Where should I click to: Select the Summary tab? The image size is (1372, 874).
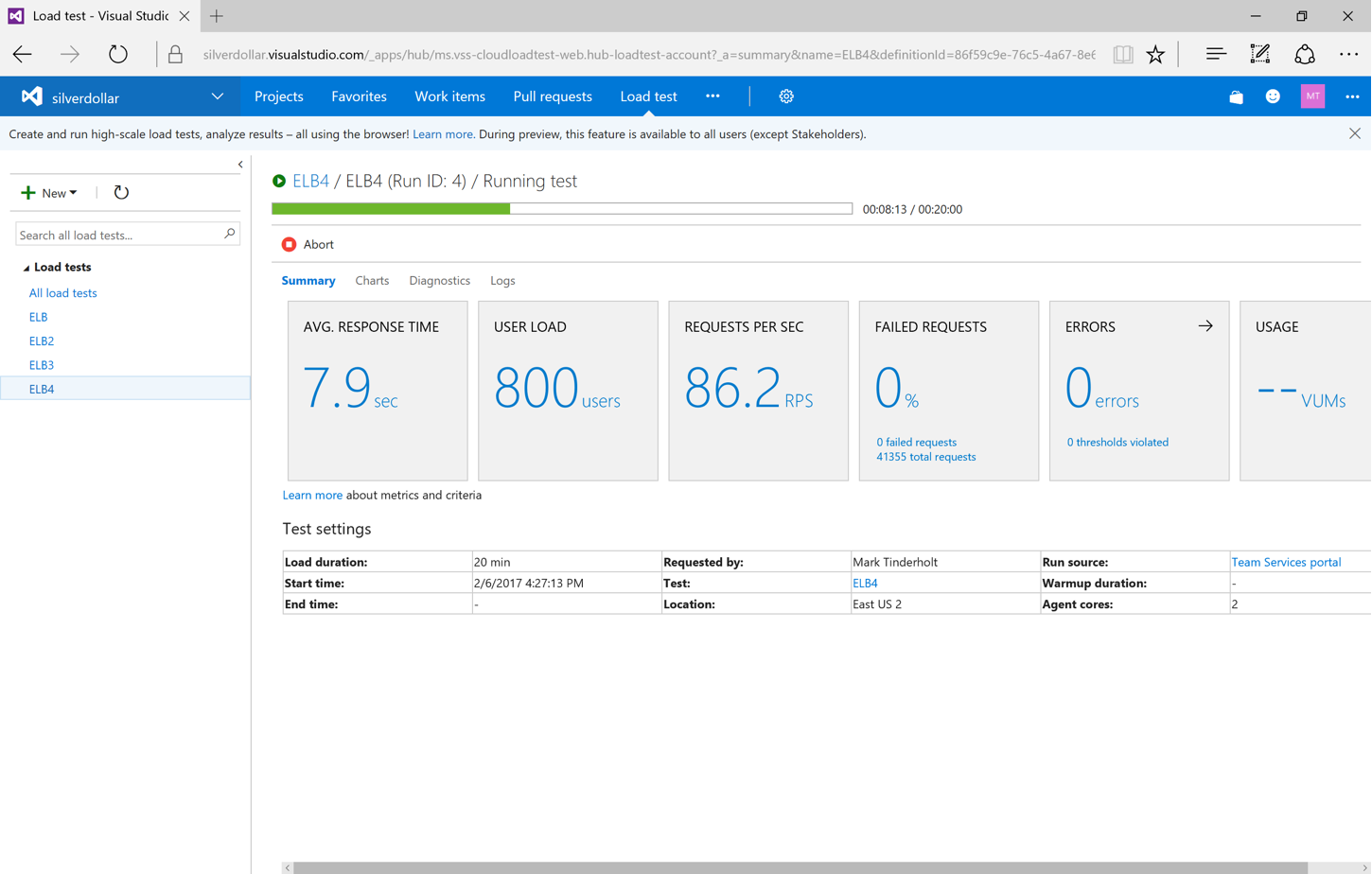[308, 281]
